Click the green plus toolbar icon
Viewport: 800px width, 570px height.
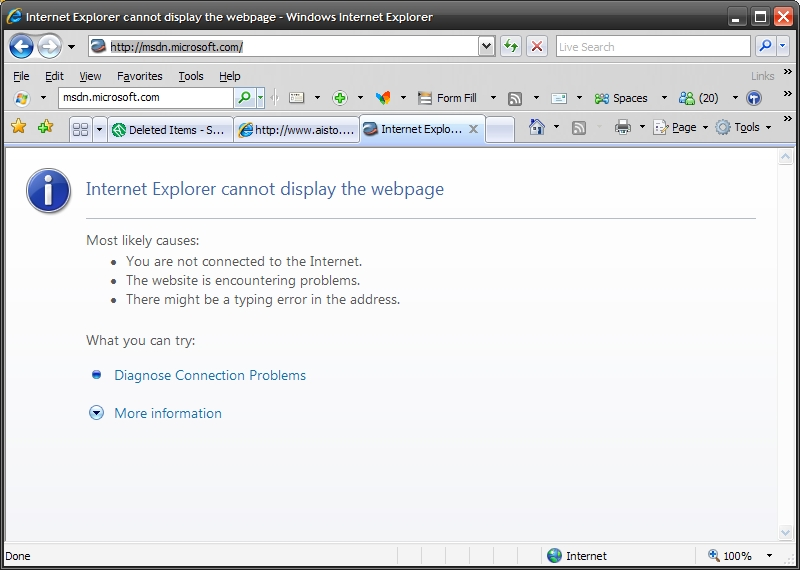click(x=340, y=98)
